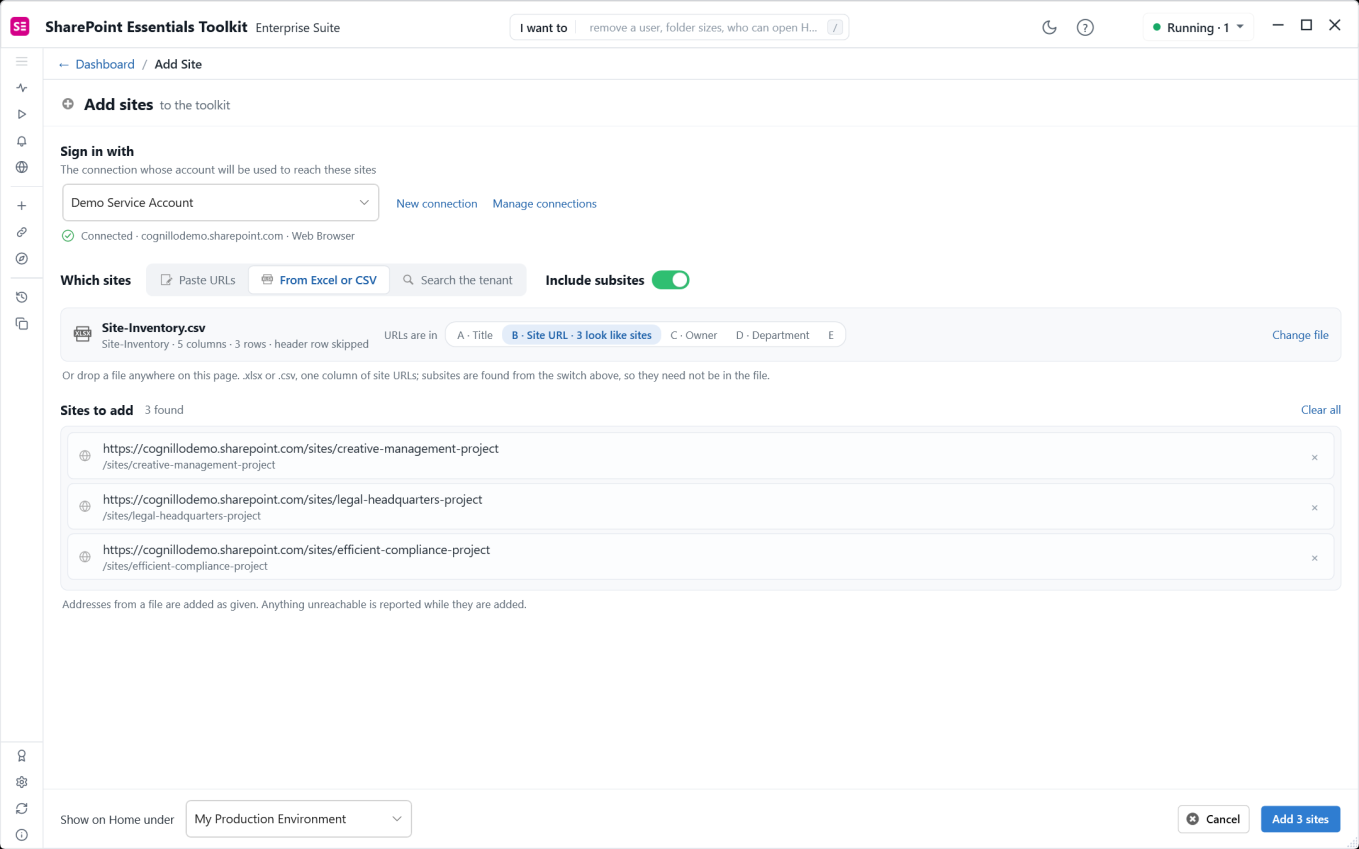This screenshot has height=849, width=1359.
Task: Click the creative-management-project full URL text
Action: click(301, 448)
